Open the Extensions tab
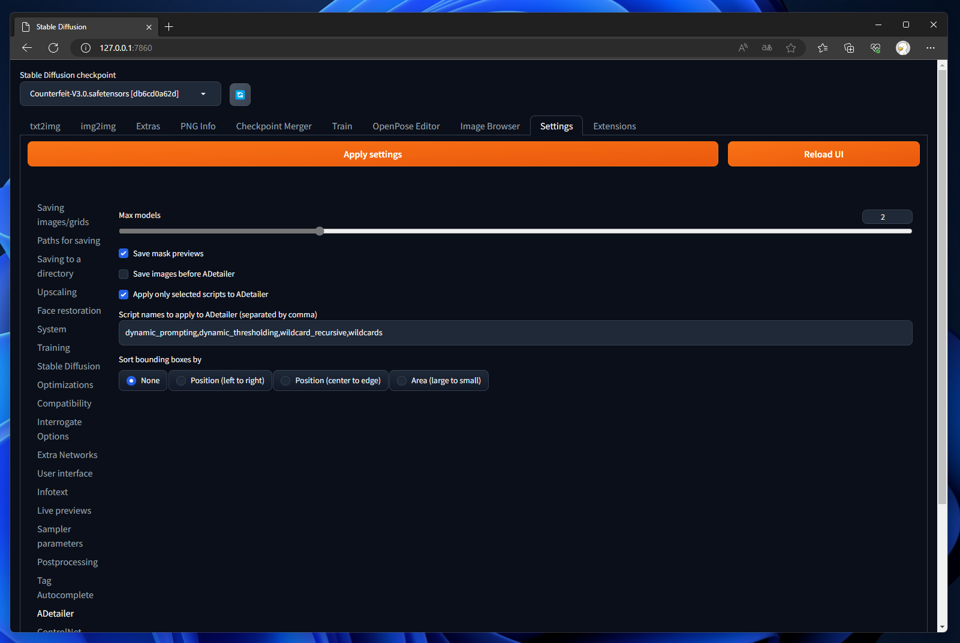The width and height of the screenshot is (960, 643). 614,126
